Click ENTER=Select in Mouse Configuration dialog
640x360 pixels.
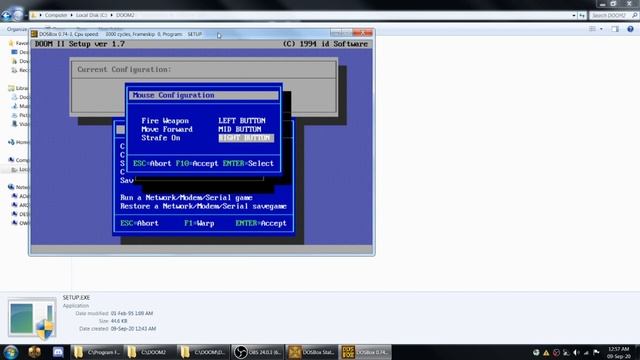[248, 163]
